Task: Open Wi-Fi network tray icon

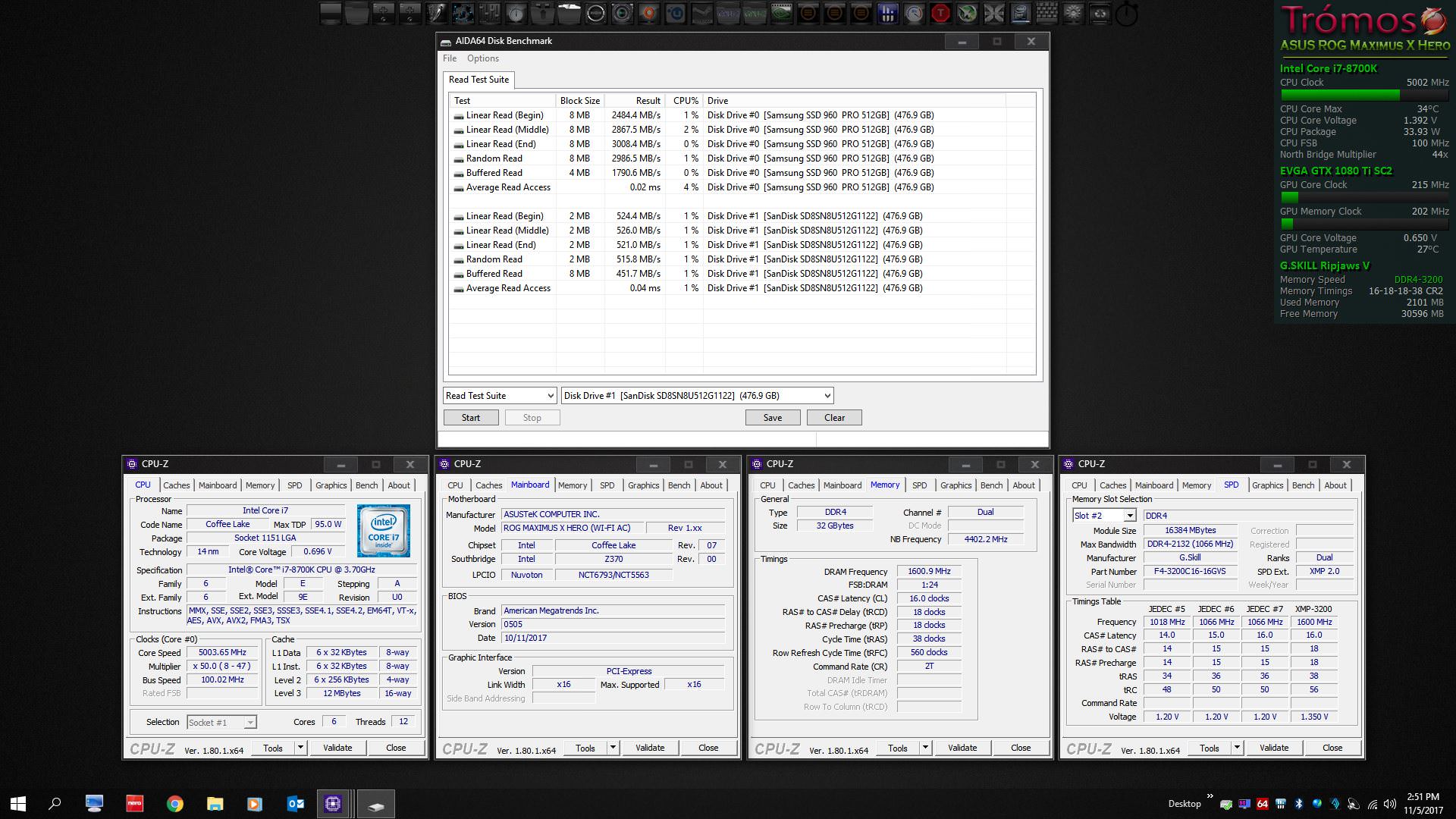Action: (1373, 804)
